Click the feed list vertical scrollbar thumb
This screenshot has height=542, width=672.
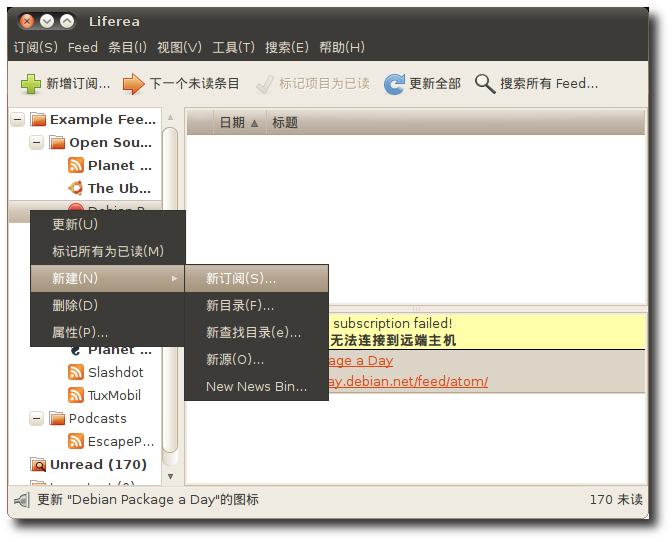coord(171,290)
